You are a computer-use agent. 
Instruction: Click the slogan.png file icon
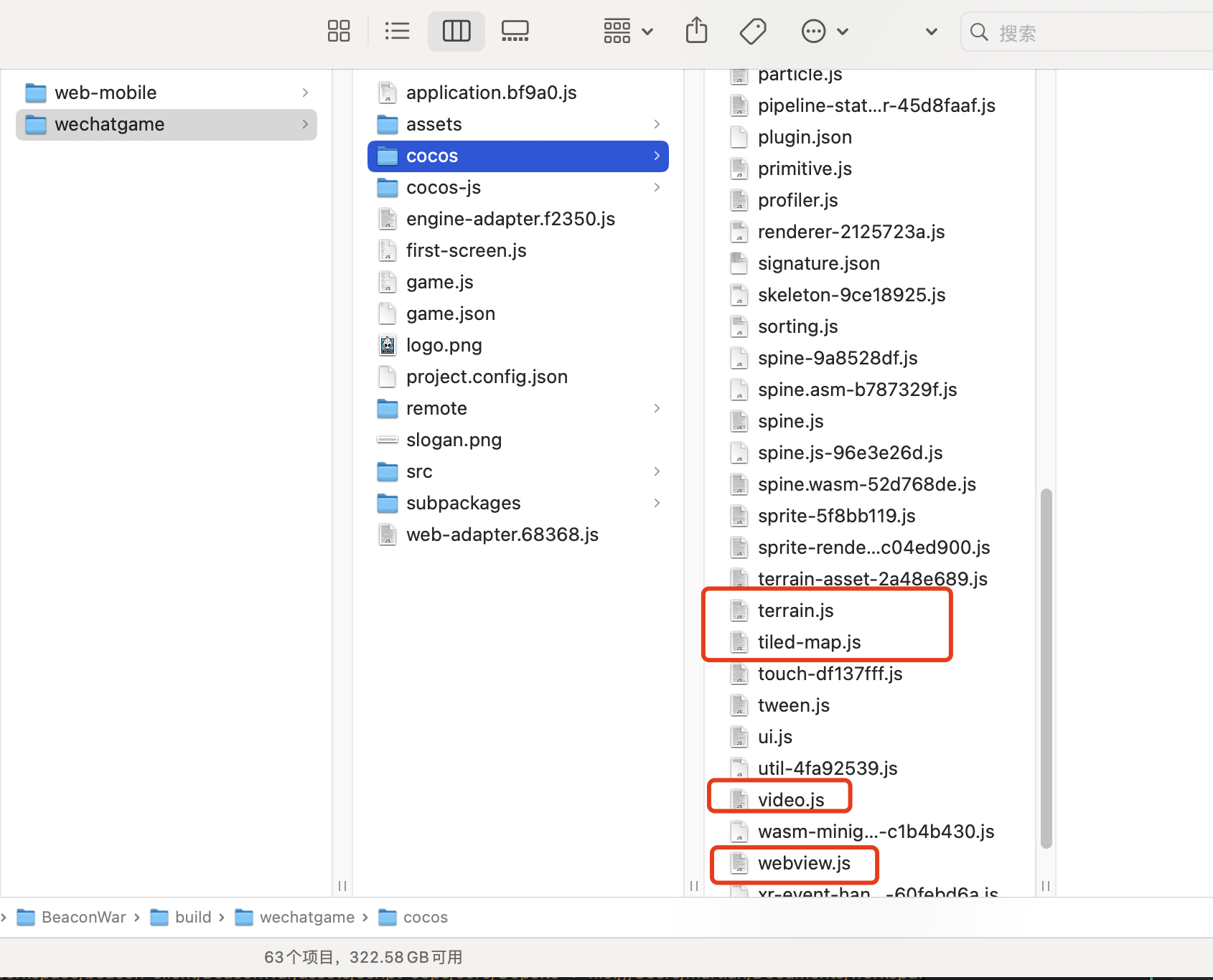[388, 440]
